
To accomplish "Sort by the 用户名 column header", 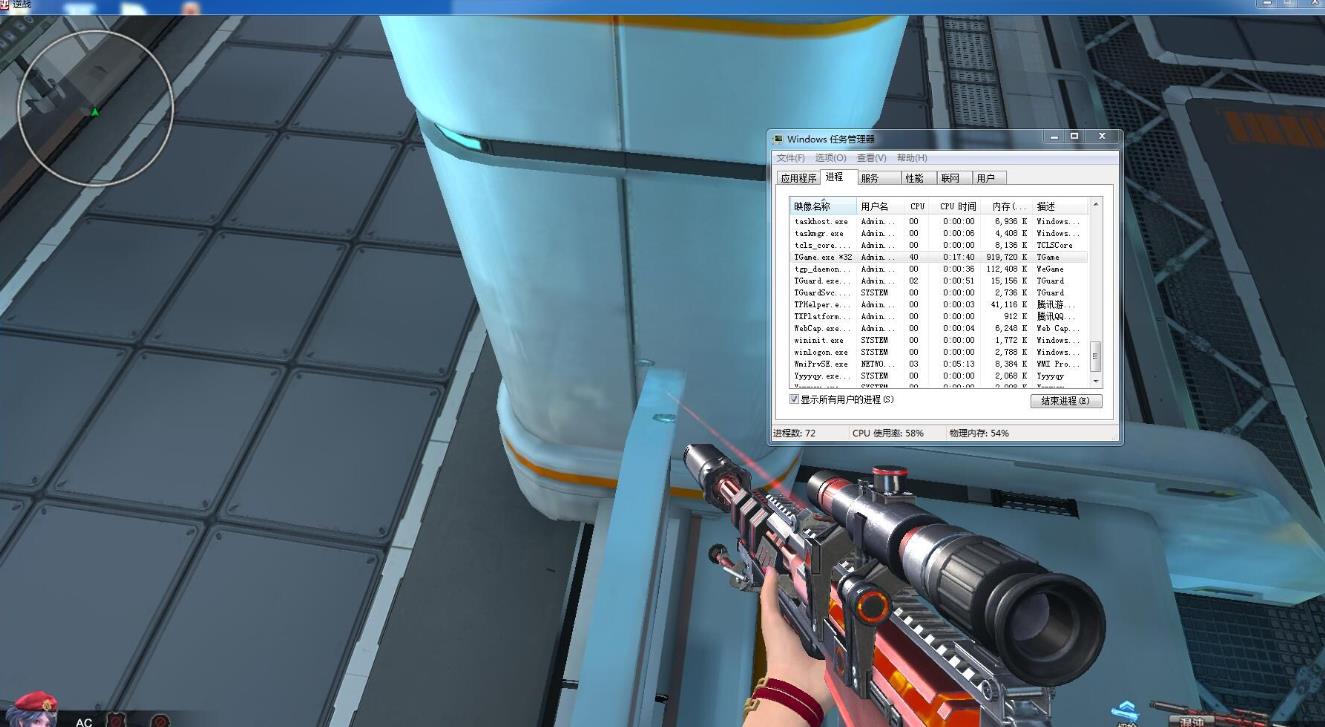I will tap(881, 206).
